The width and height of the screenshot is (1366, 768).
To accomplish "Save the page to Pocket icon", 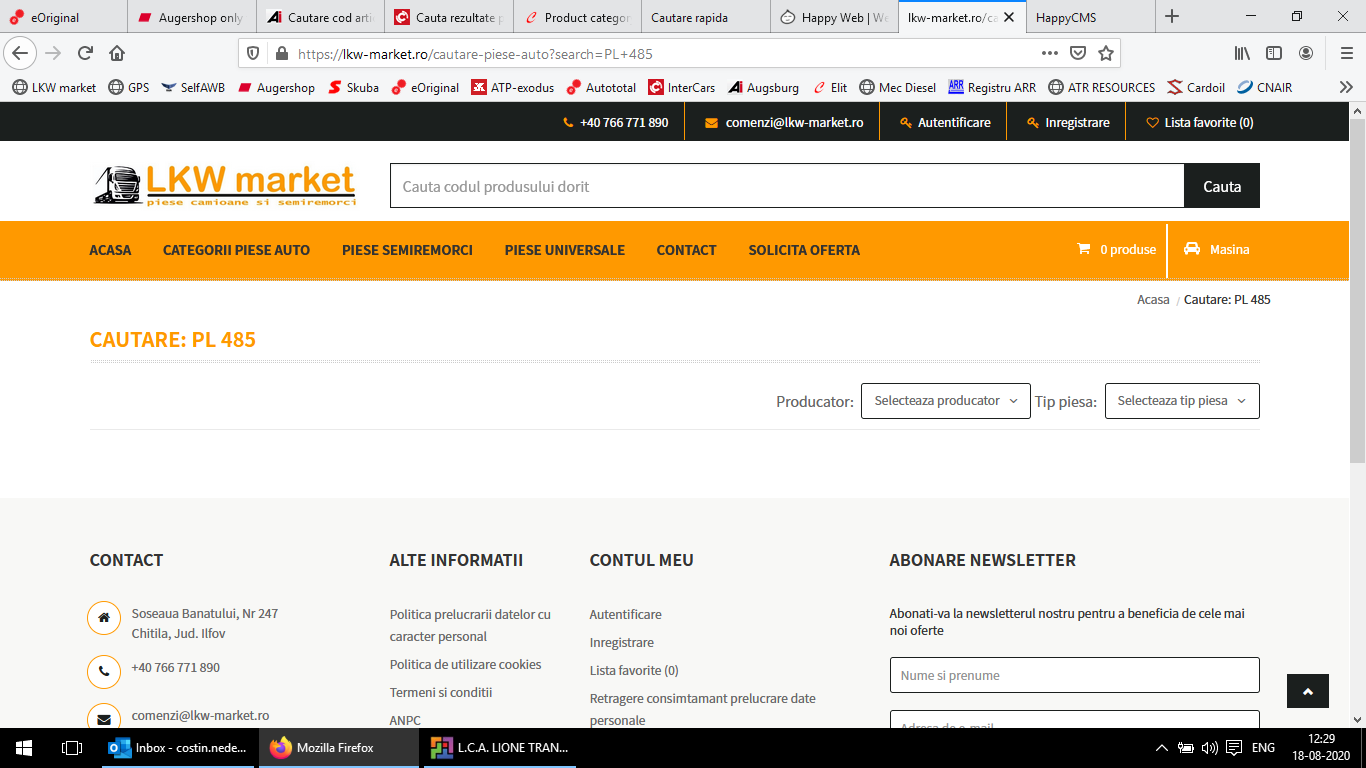I will tap(1078, 53).
